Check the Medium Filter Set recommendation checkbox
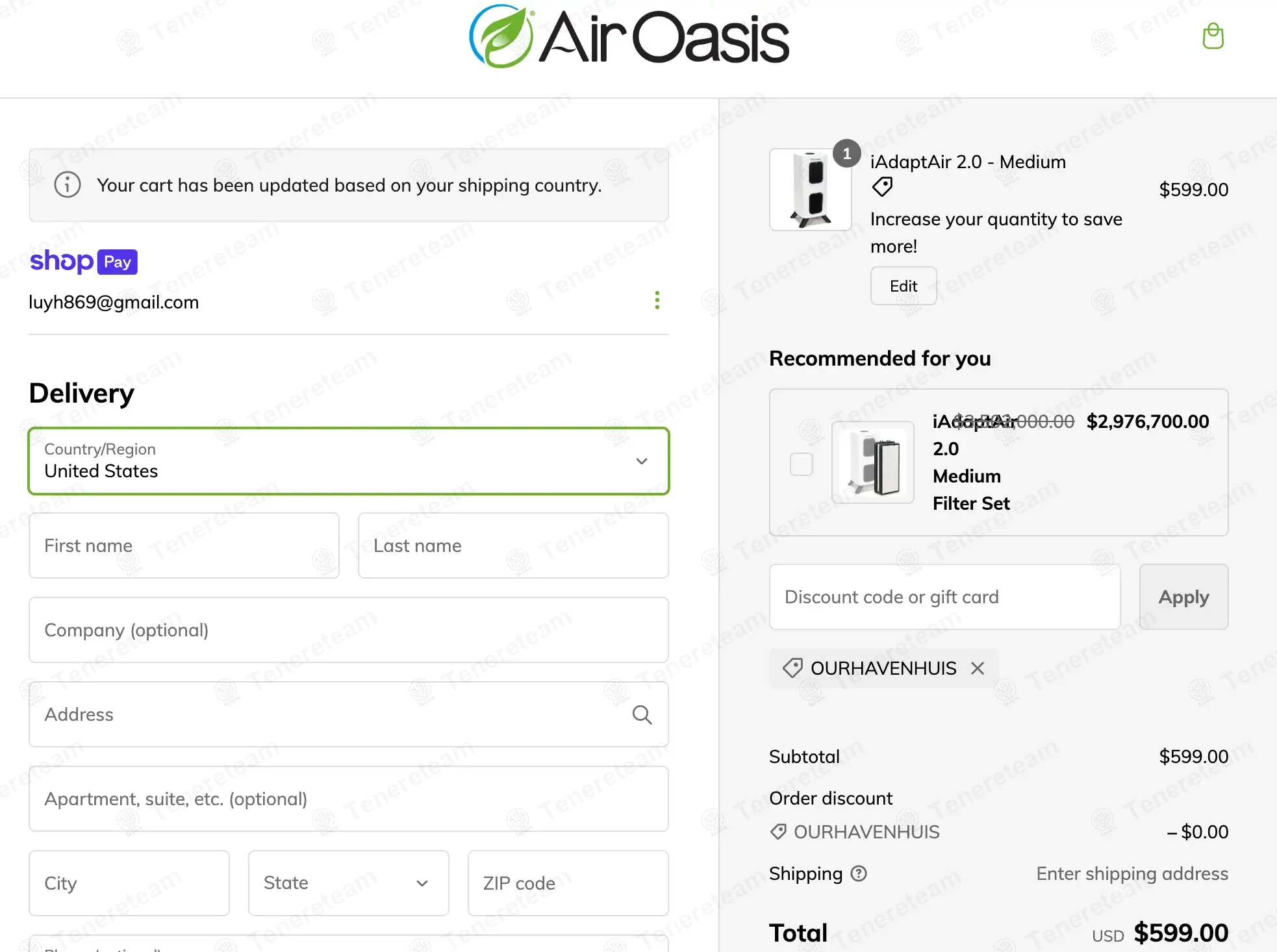Image resolution: width=1277 pixels, height=952 pixels. [x=802, y=464]
